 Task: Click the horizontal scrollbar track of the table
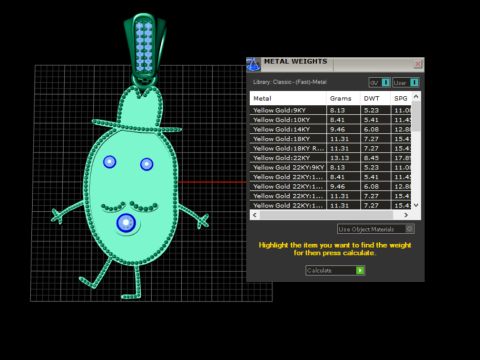(x=330, y=215)
